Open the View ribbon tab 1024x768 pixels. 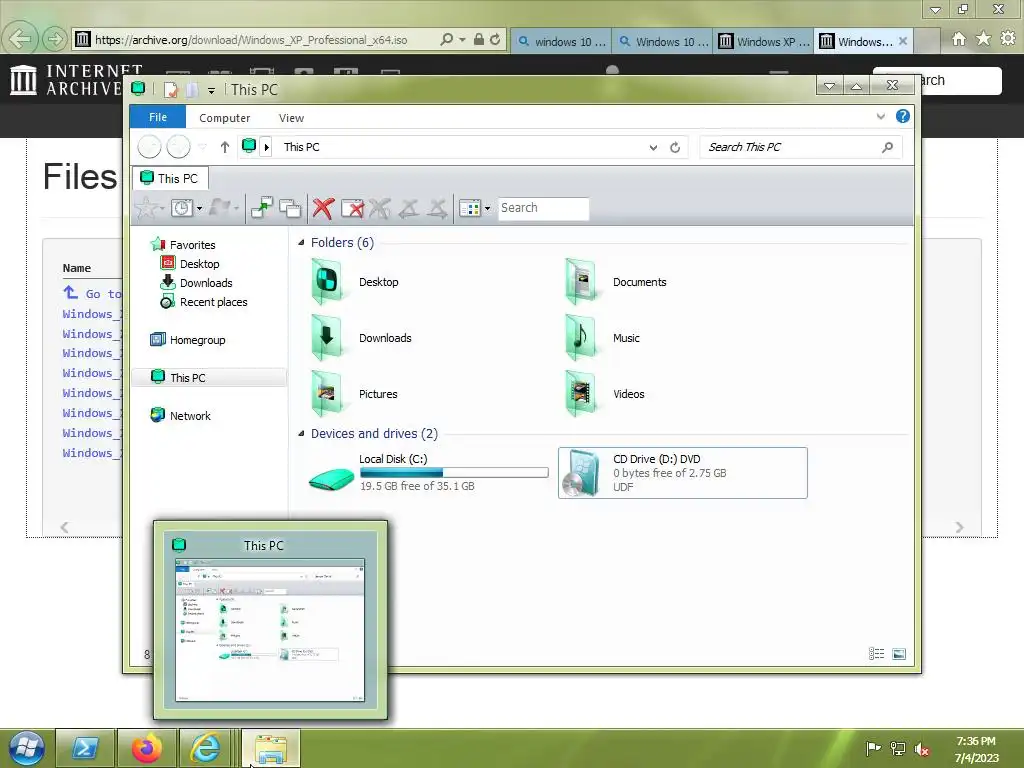pos(291,118)
